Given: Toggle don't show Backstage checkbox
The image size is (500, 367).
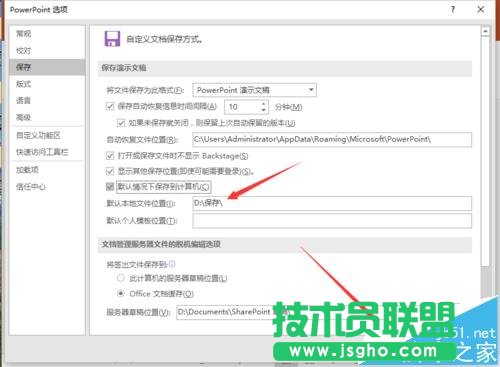Looking at the screenshot, I should 110,156.
